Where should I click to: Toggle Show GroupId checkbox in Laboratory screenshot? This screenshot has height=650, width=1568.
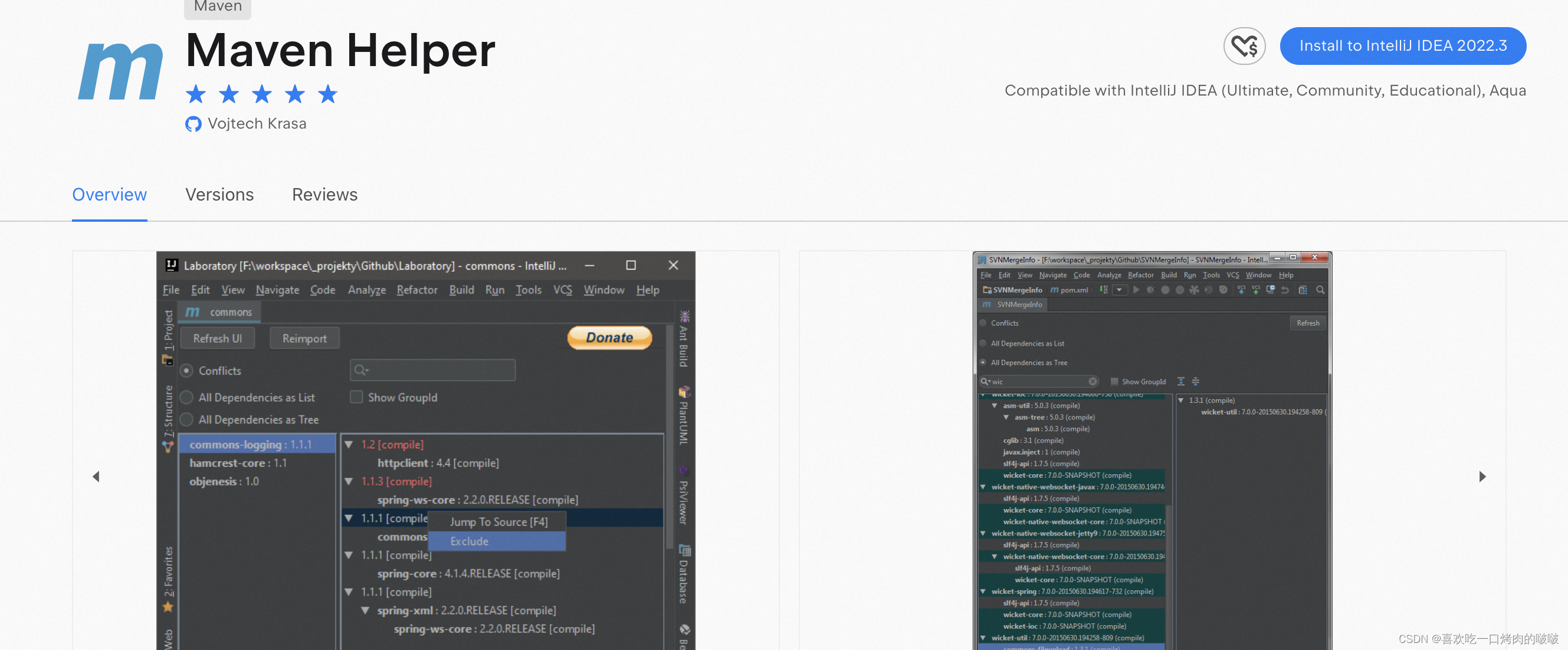coord(357,397)
